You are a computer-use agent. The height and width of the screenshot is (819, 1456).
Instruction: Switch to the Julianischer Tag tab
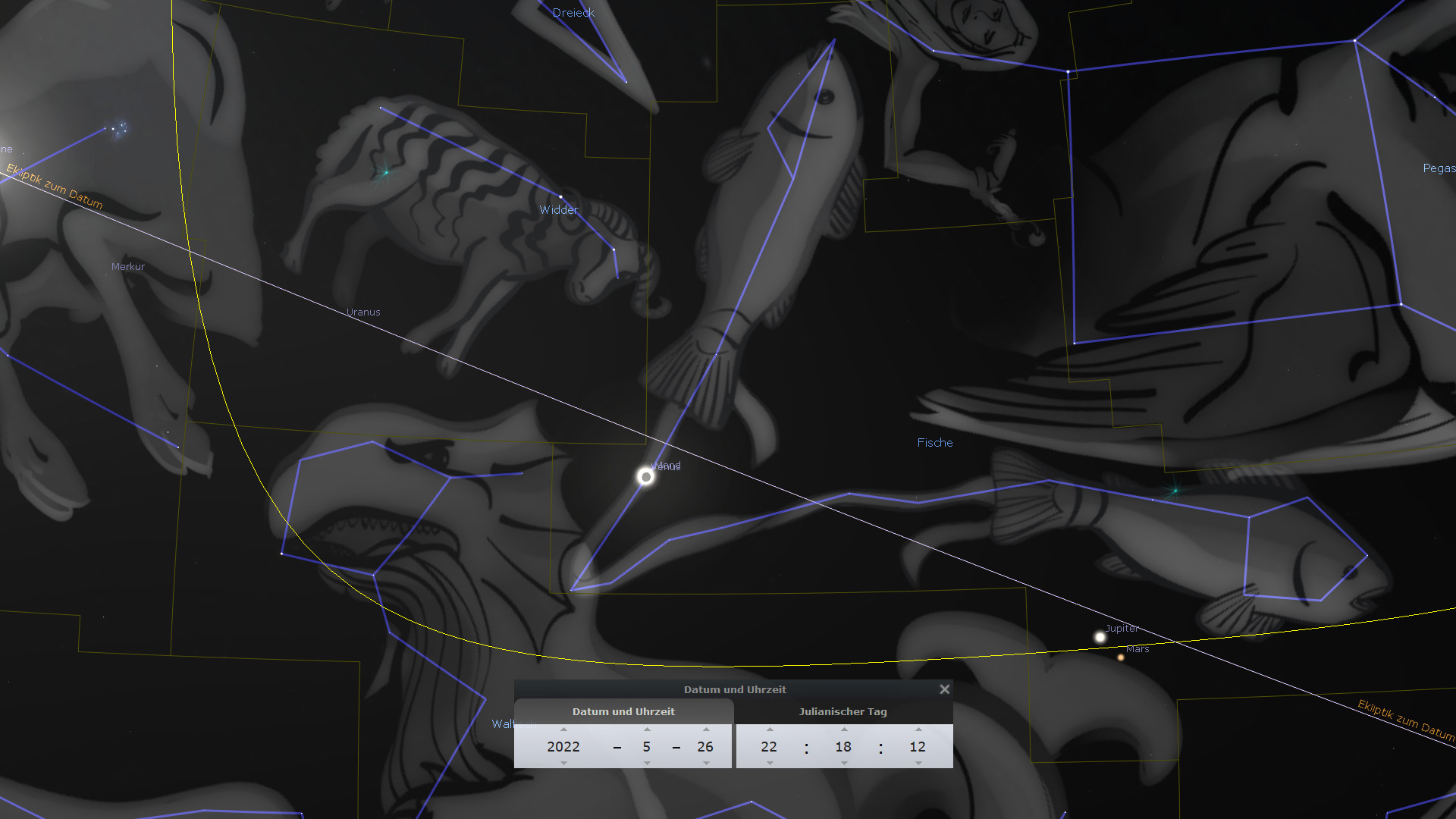843,711
